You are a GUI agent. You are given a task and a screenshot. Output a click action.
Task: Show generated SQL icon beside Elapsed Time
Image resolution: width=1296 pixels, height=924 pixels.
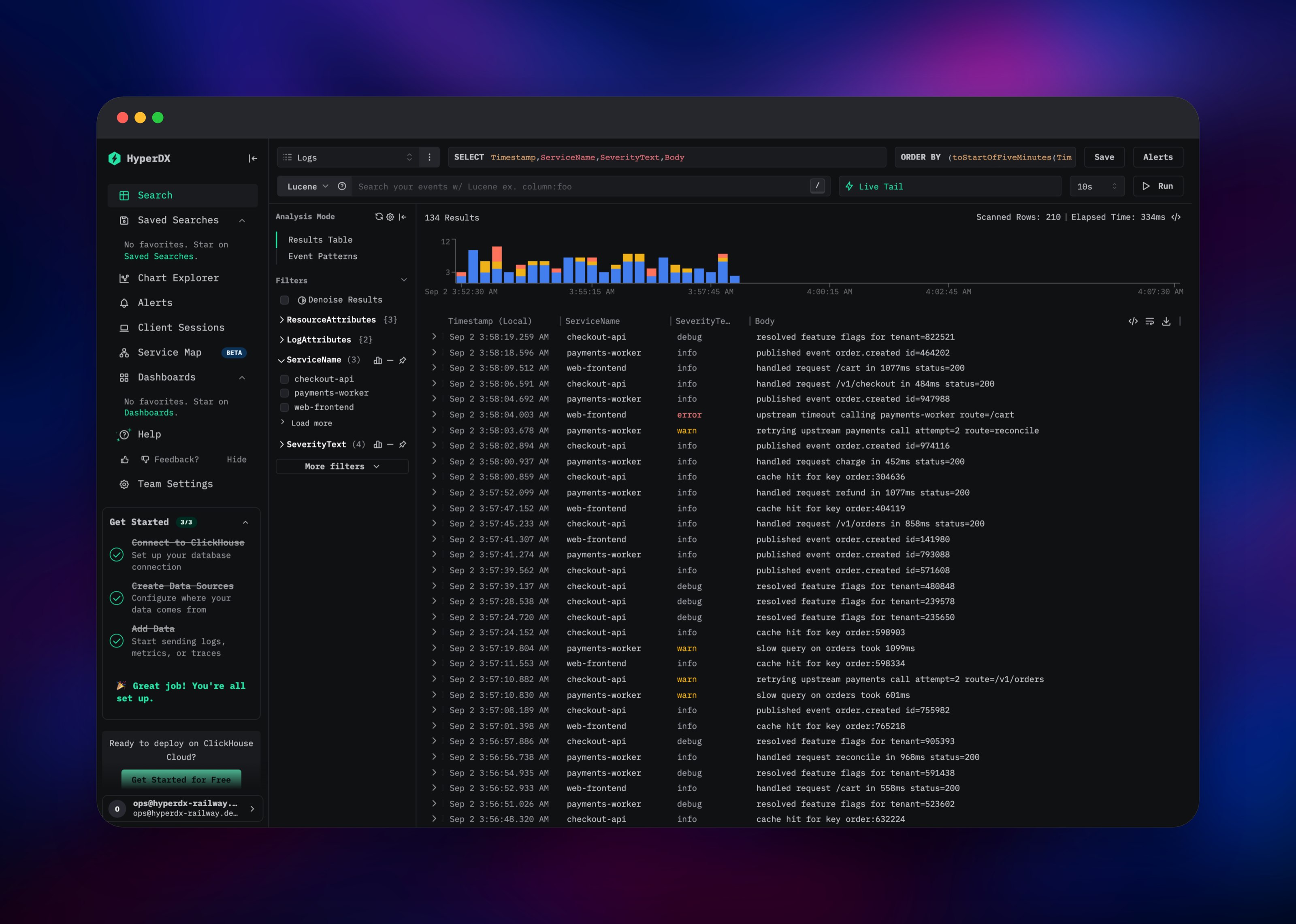tap(1176, 217)
